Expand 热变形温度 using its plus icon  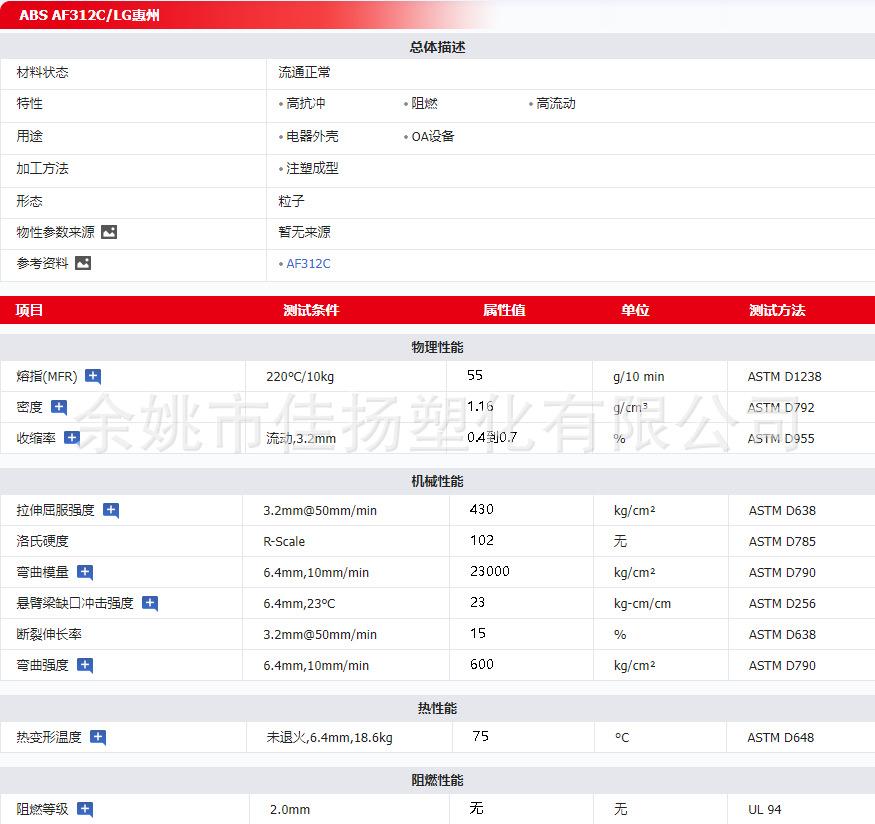click(98, 737)
